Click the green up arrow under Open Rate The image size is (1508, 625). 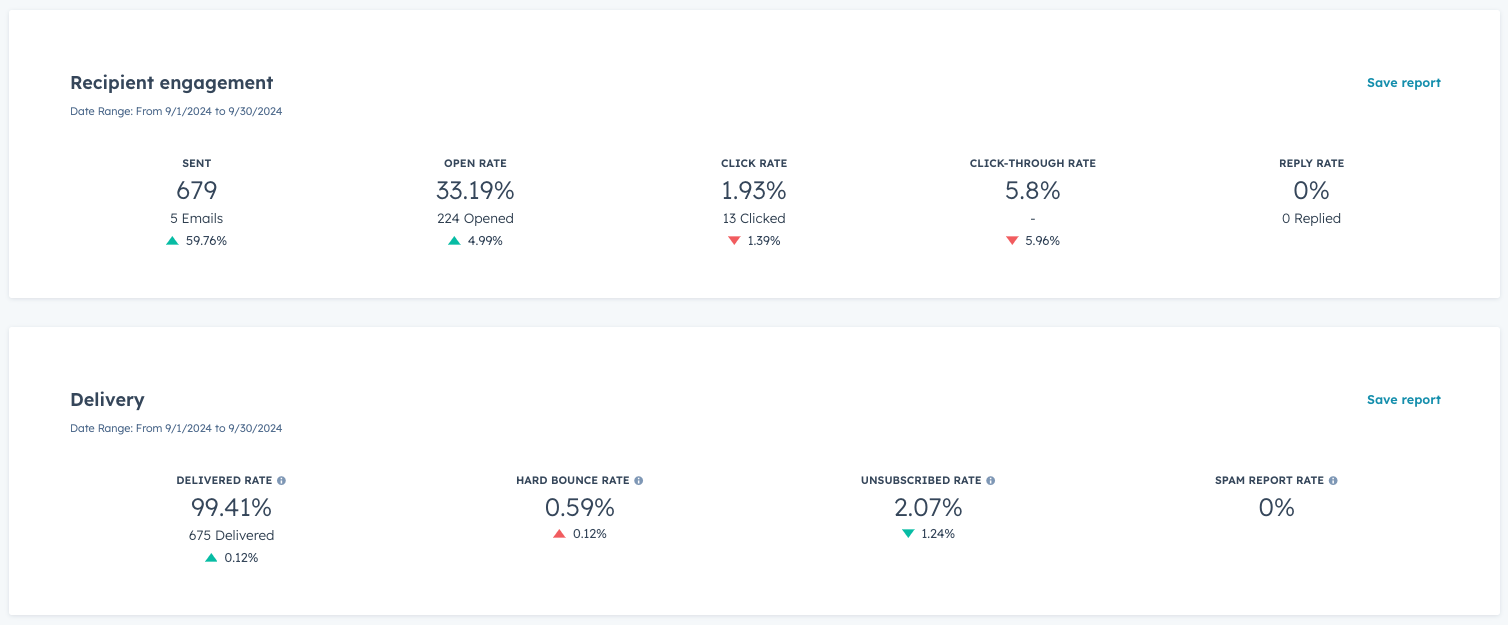click(455, 241)
